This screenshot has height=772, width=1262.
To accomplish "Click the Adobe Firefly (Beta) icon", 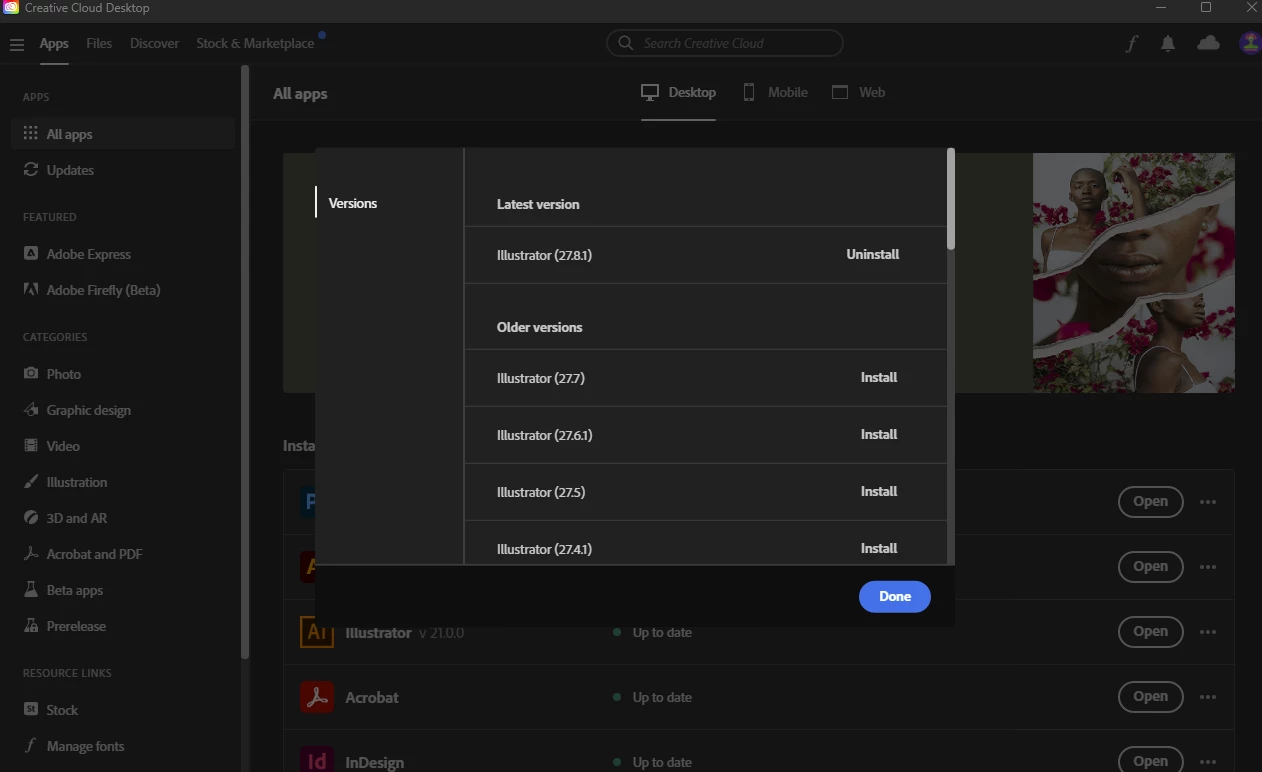I will pos(31,289).
